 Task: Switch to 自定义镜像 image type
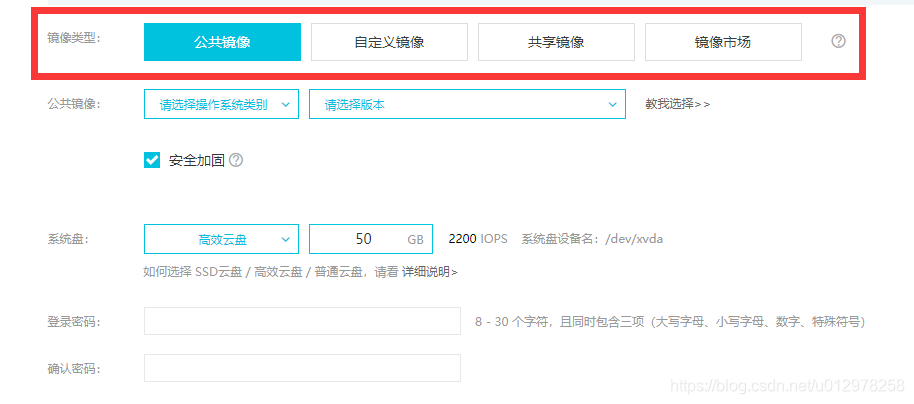389,42
